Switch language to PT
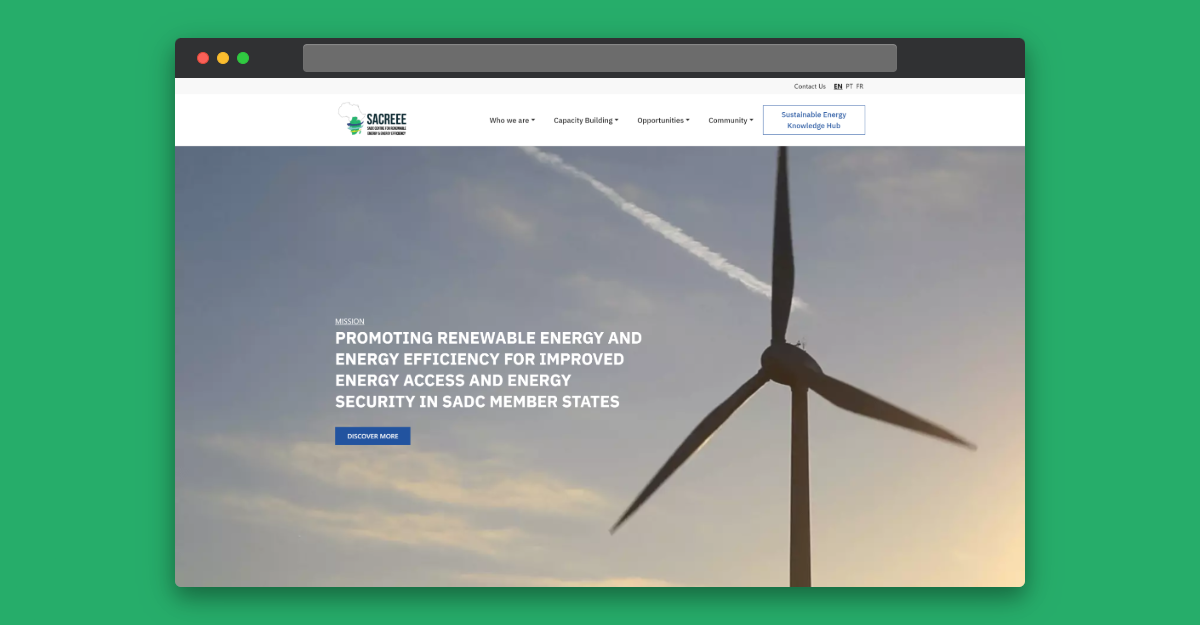 (x=849, y=86)
